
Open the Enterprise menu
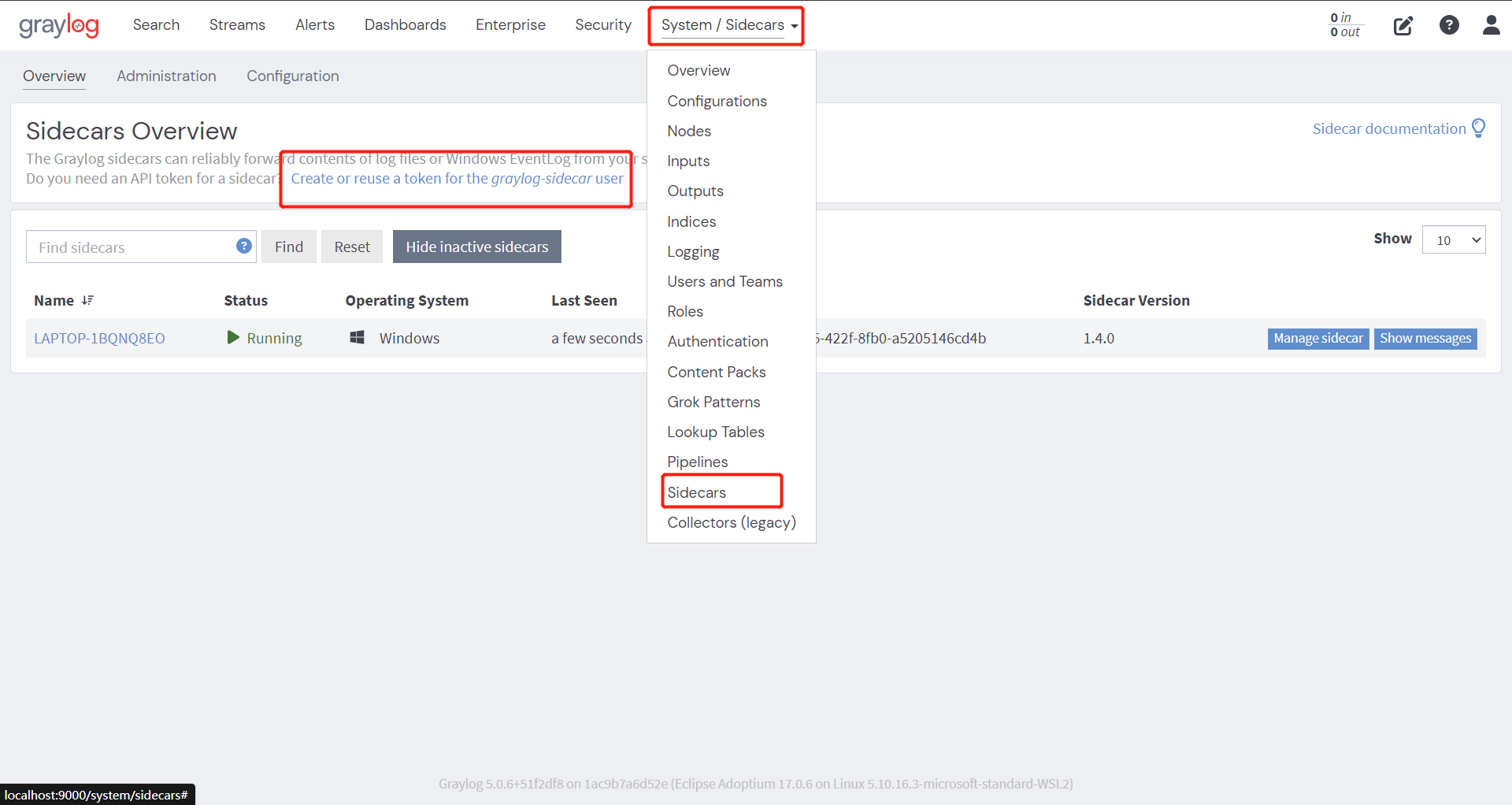(x=510, y=24)
